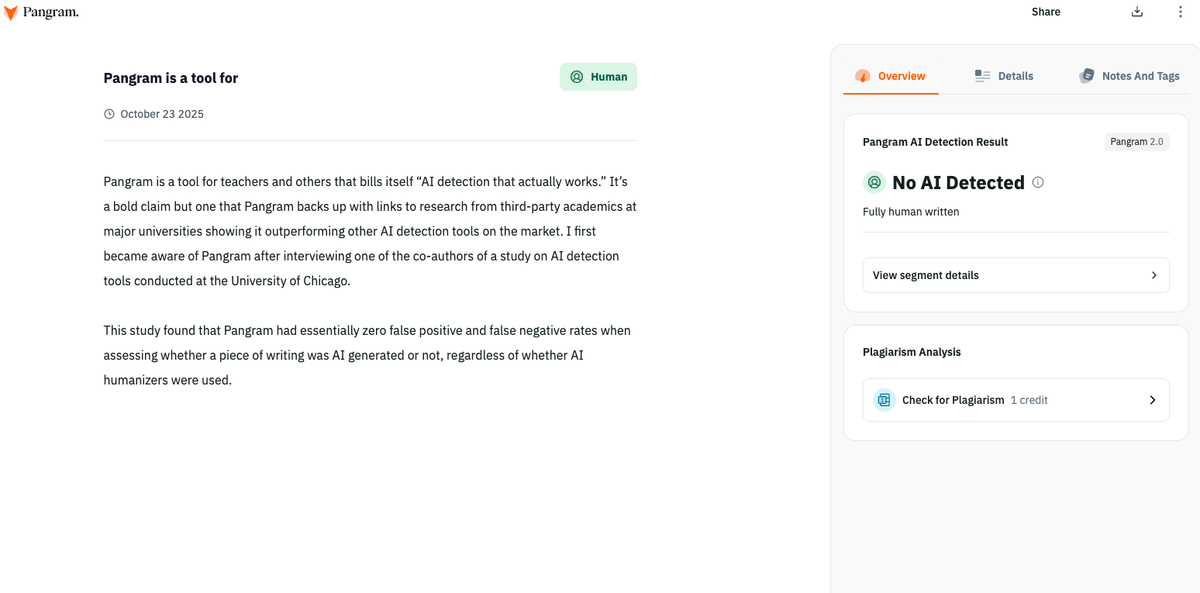1200x593 pixels.
Task: Click the tags icon on Notes And Tags
Action: [x=1087, y=75]
